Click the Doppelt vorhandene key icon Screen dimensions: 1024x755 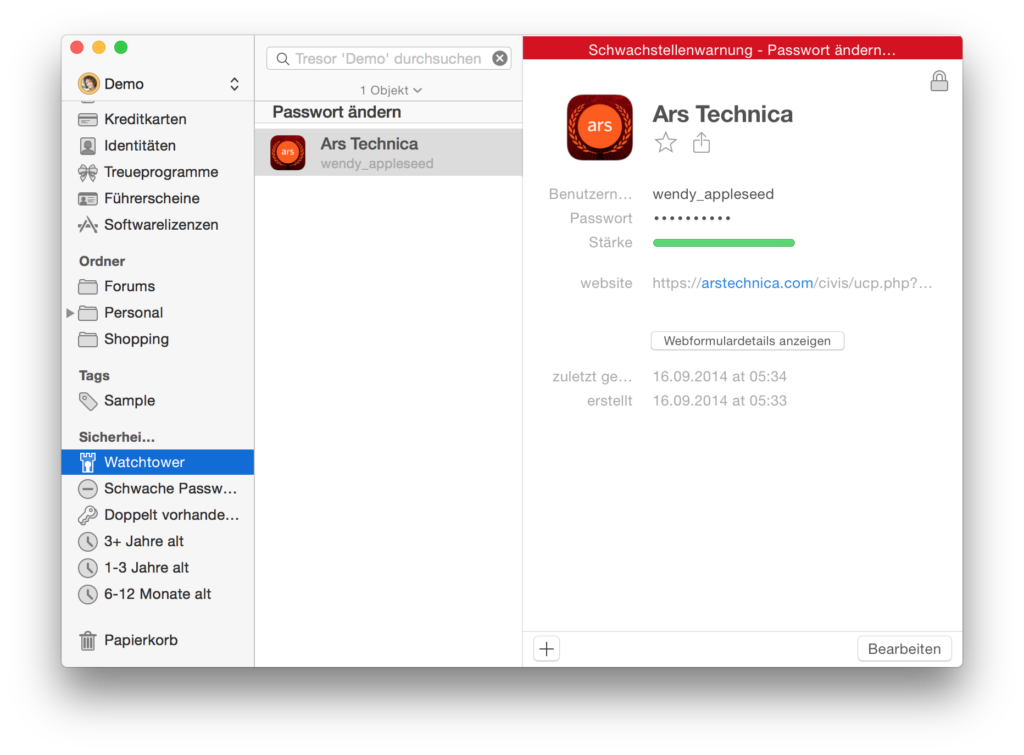[x=88, y=515]
